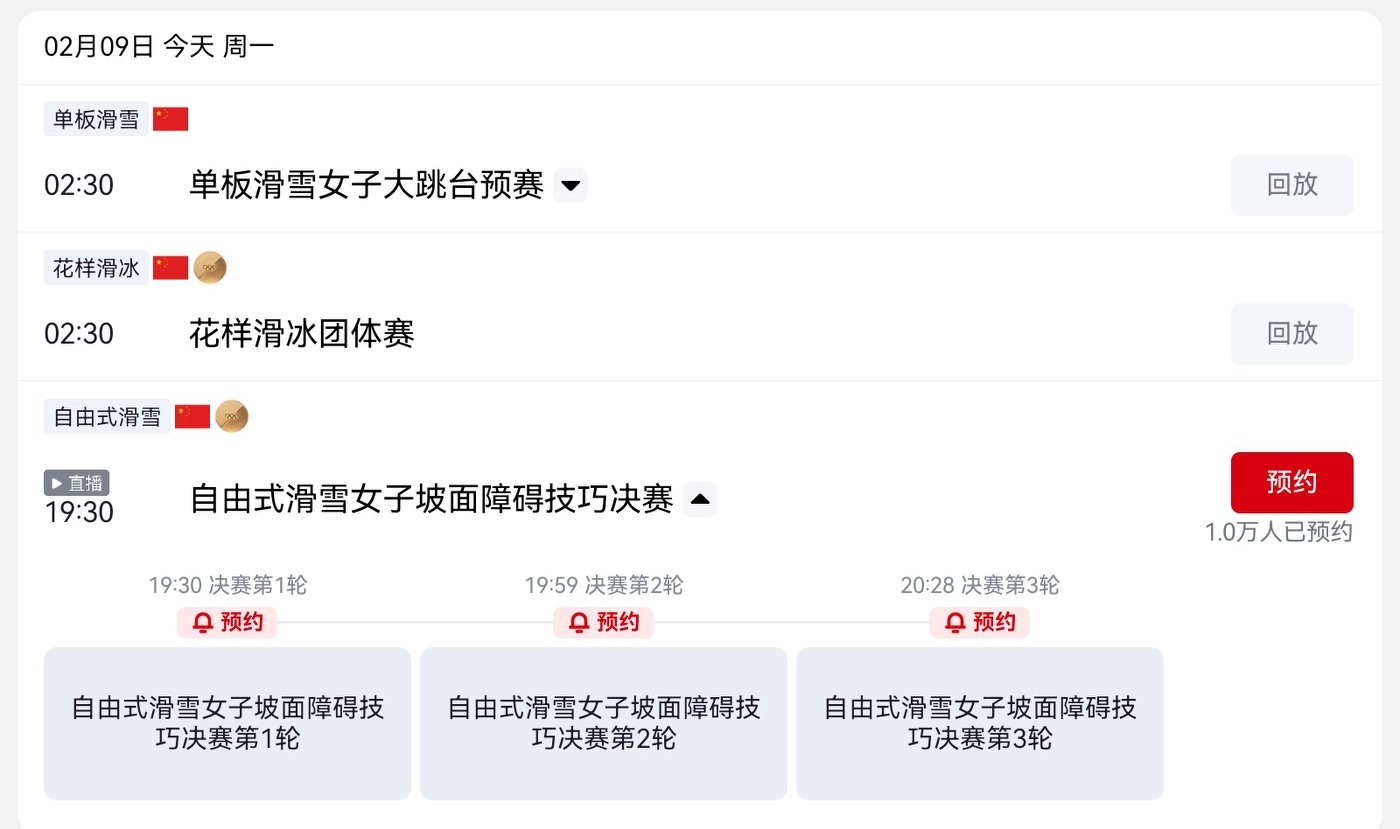Click China flag icon beside 花样滑冰 tag
This screenshot has height=829, width=1400.
(x=170, y=267)
